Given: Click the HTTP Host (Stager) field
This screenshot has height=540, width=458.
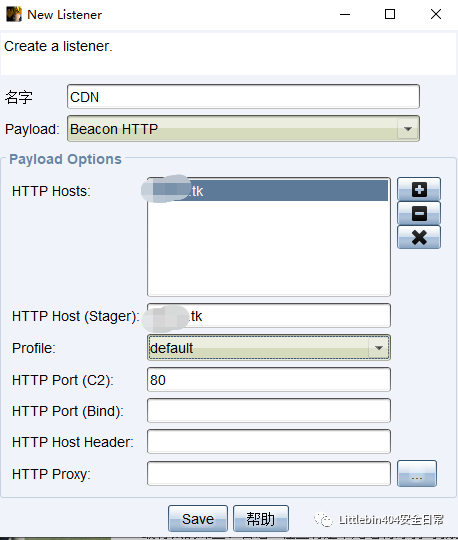Looking at the screenshot, I should coord(269,315).
